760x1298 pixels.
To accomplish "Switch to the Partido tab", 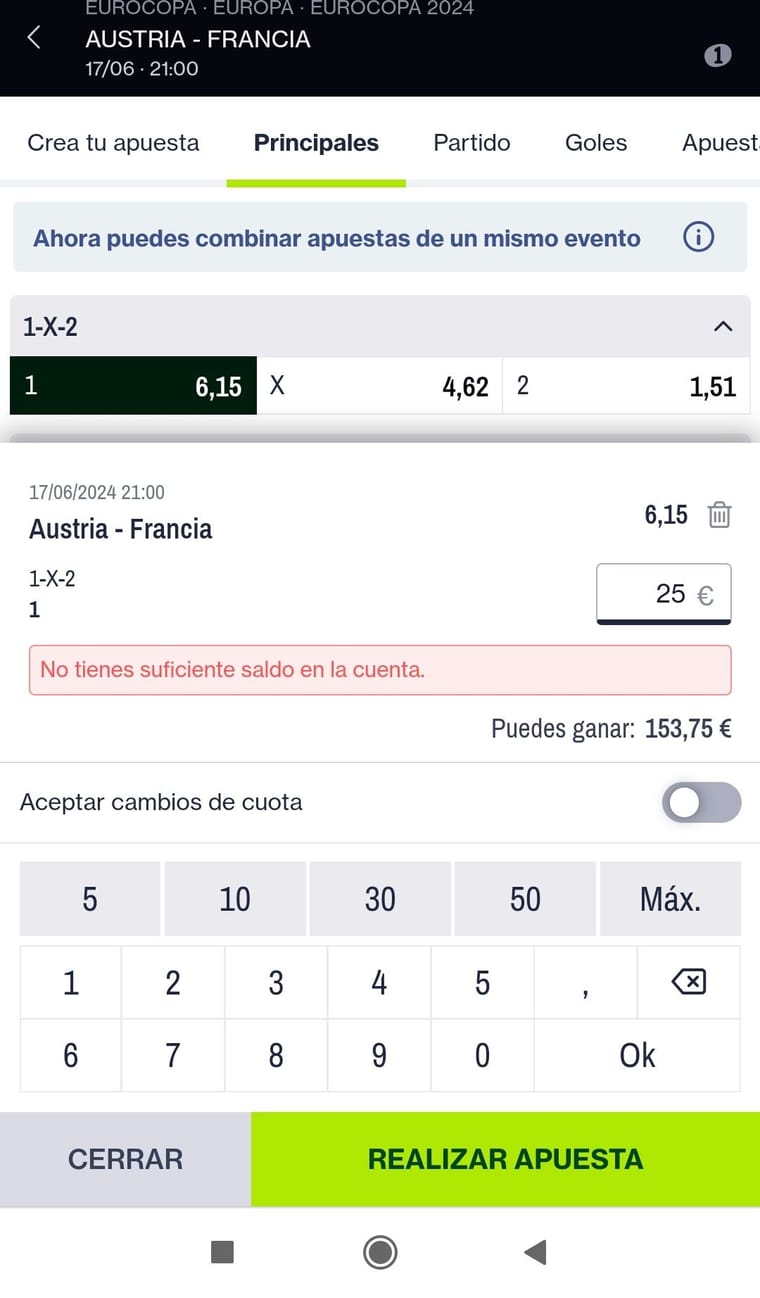I will click(x=472, y=143).
